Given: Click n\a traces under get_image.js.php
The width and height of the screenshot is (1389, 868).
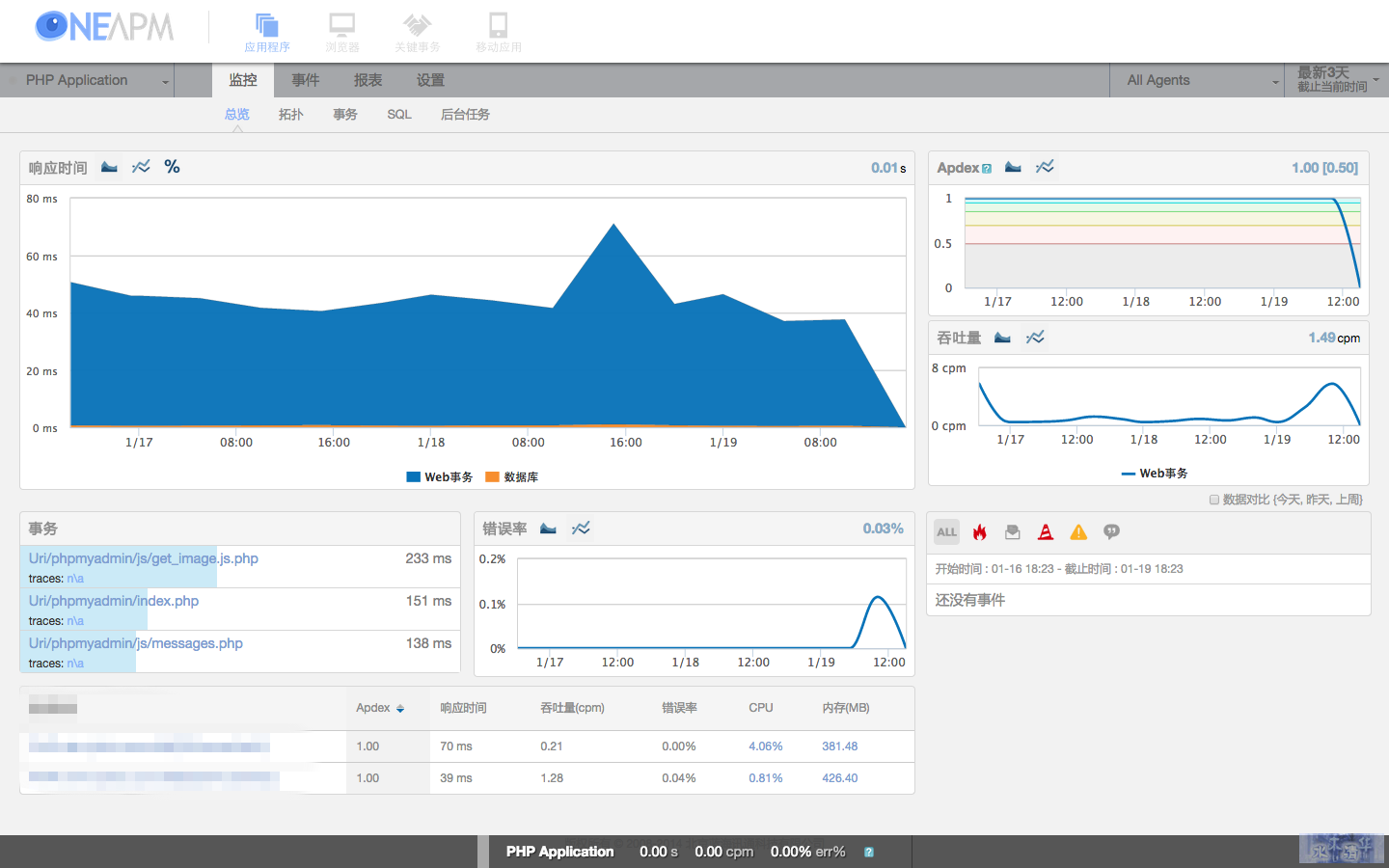Looking at the screenshot, I should 75,579.
